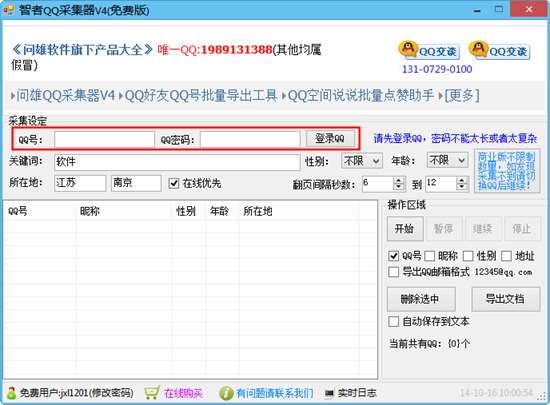Enable the 昵称 export checkbox
Image resolution: width=550 pixels, height=405 pixels.
click(430, 256)
